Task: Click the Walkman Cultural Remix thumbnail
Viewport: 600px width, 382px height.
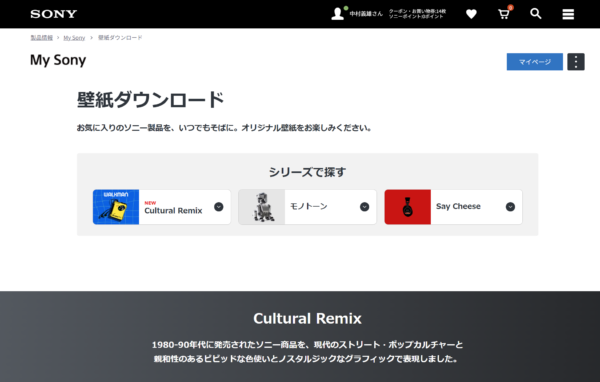Action: 116,207
